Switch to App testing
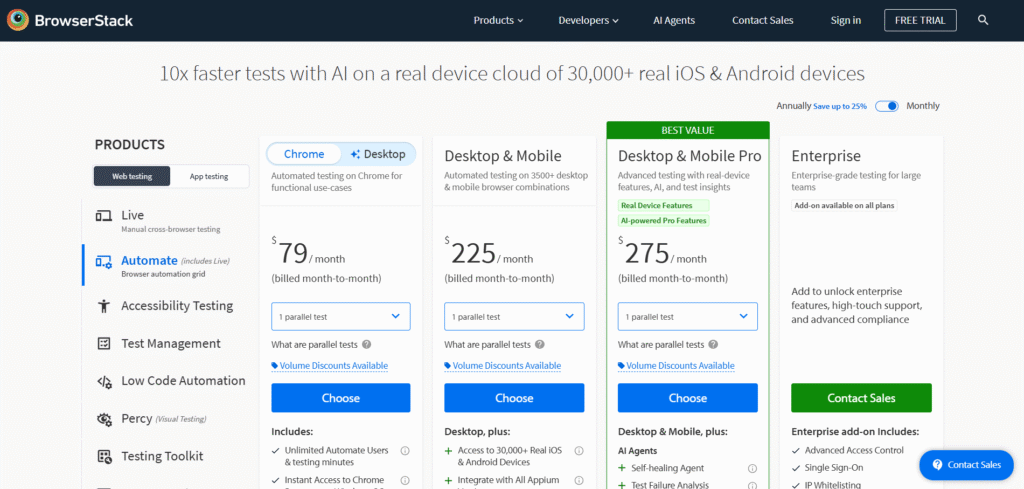 point(208,176)
